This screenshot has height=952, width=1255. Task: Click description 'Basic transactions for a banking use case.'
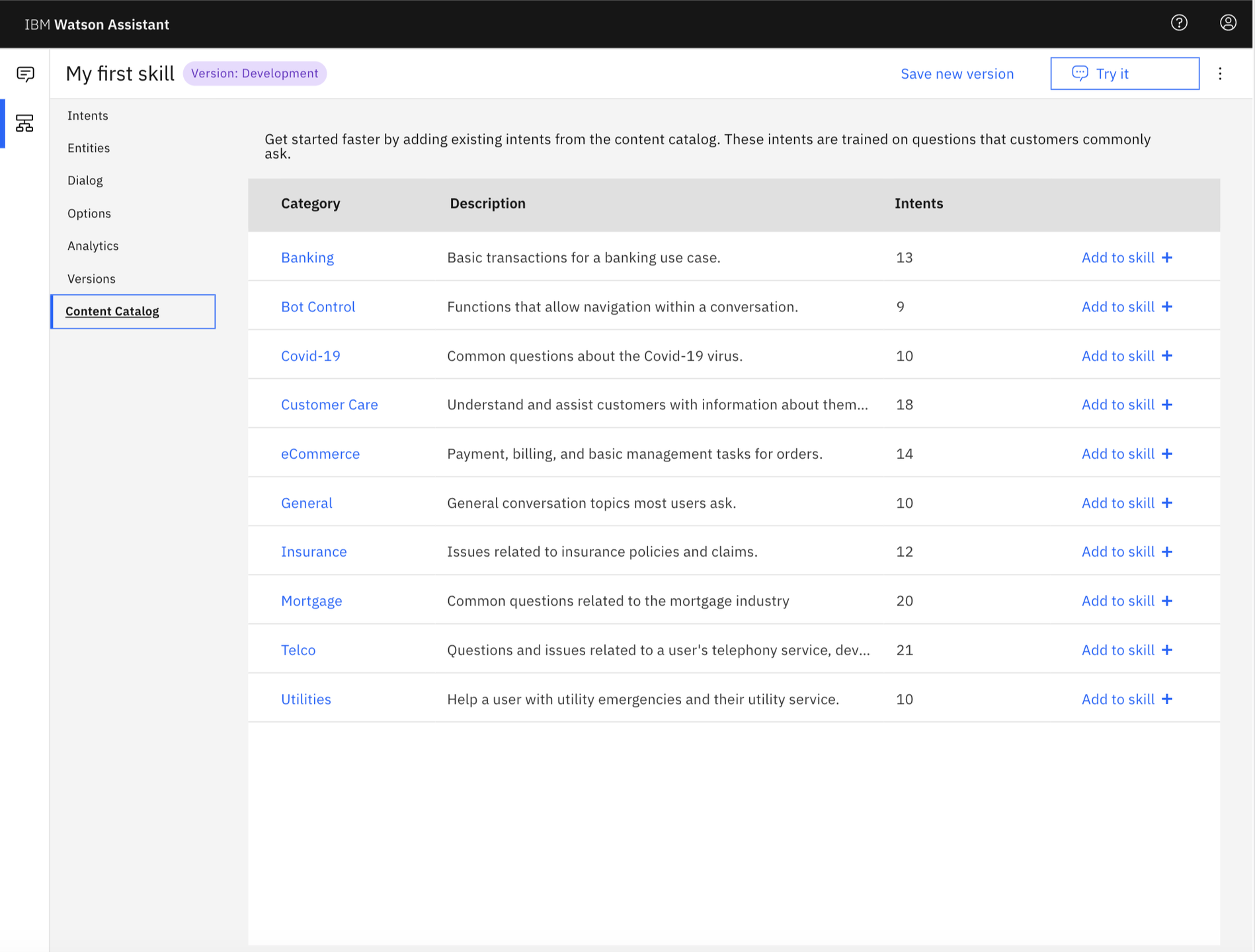click(x=584, y=258)
